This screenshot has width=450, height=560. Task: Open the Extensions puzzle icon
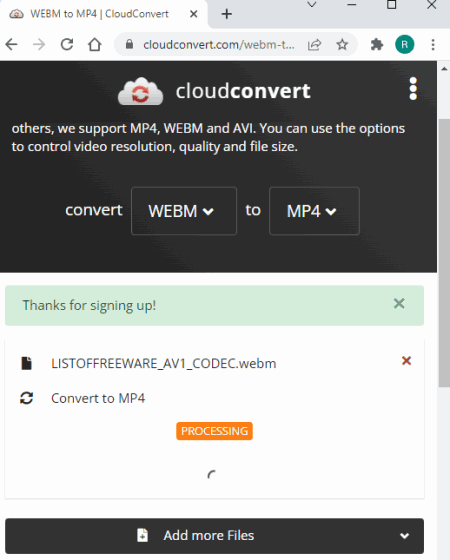point(377,45)
